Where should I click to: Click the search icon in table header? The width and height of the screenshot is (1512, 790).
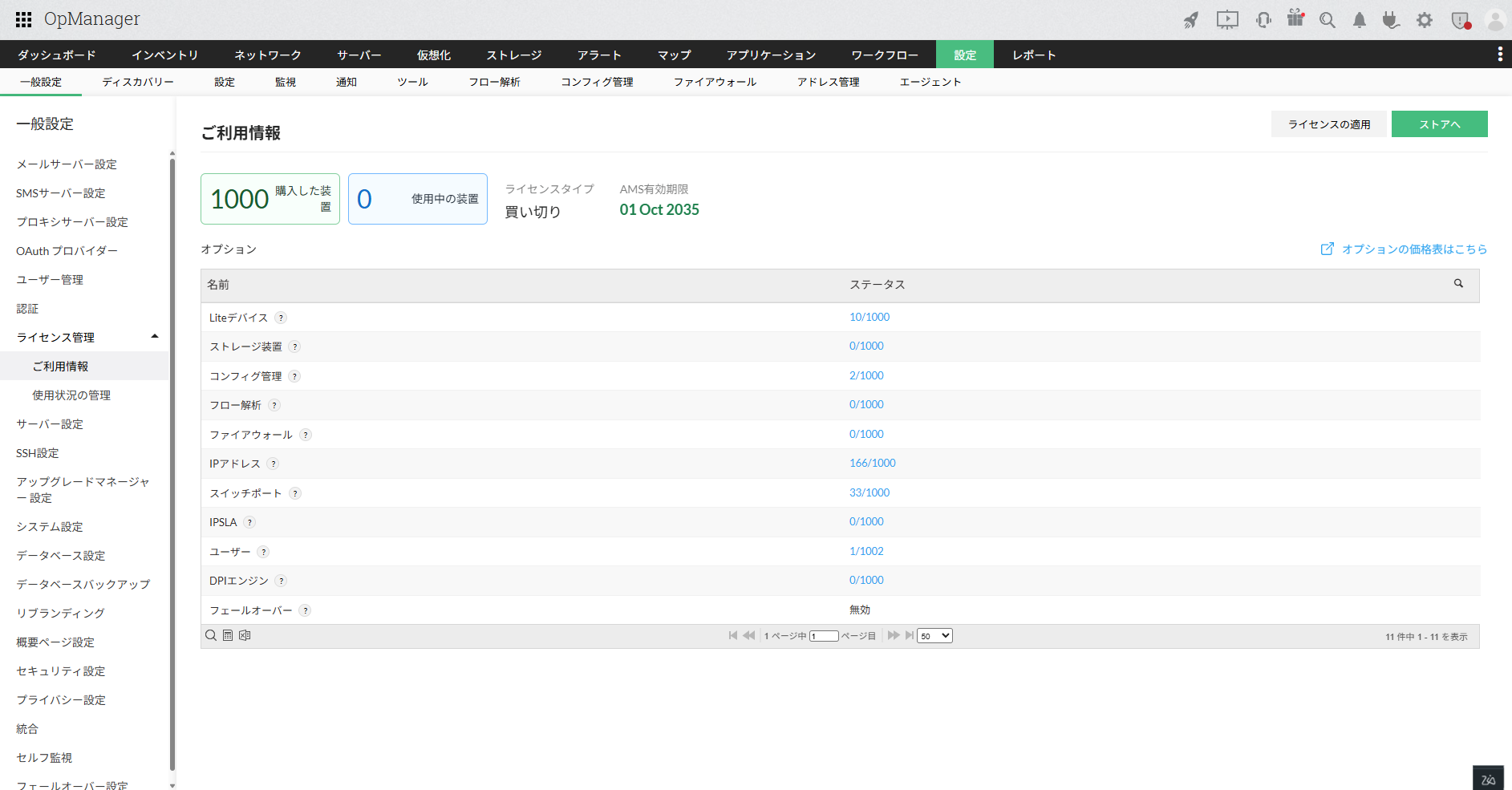pyautogui.click(x=1458, y=284)
